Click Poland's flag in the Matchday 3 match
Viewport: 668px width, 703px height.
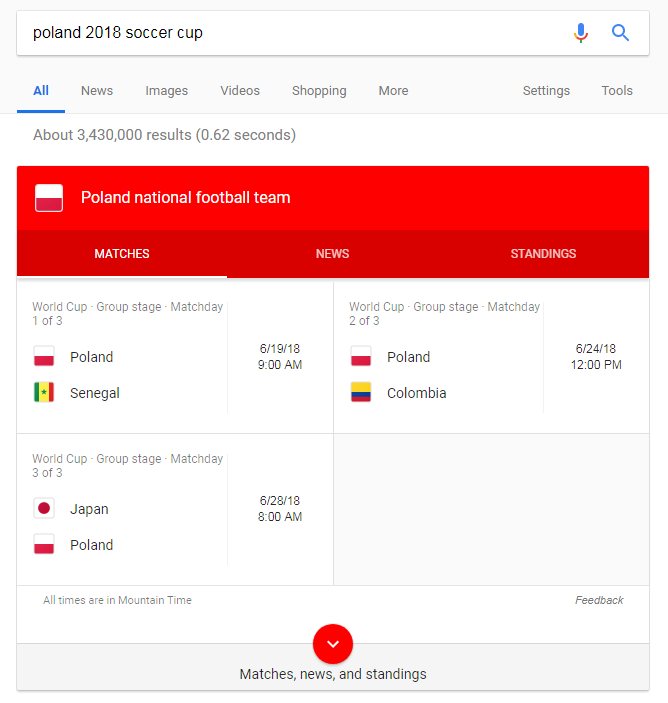(x=44, y=544)
